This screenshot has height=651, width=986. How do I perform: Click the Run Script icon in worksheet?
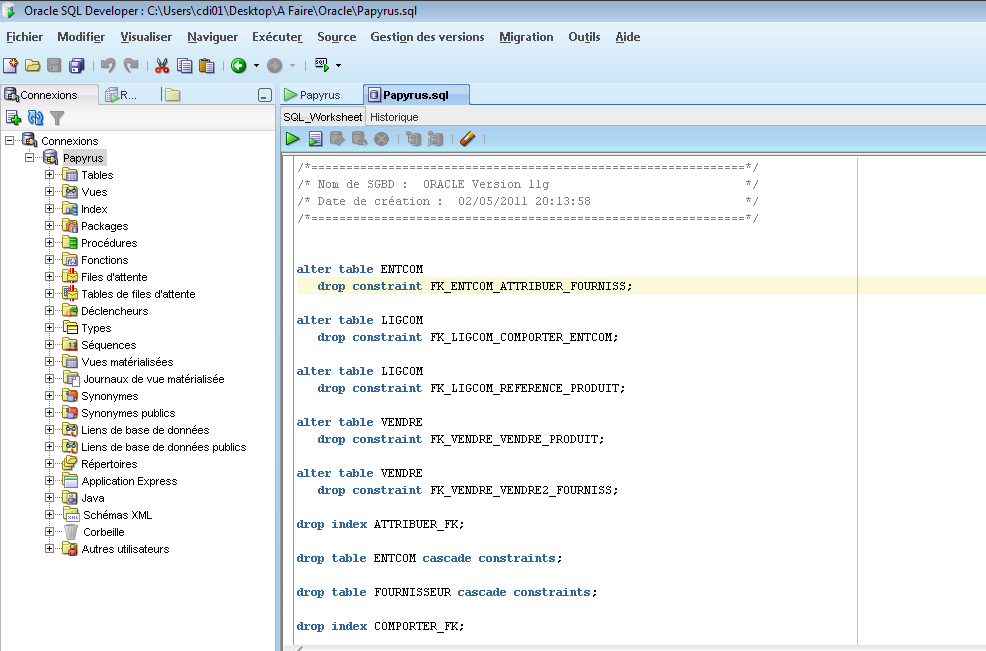(315, 139)
